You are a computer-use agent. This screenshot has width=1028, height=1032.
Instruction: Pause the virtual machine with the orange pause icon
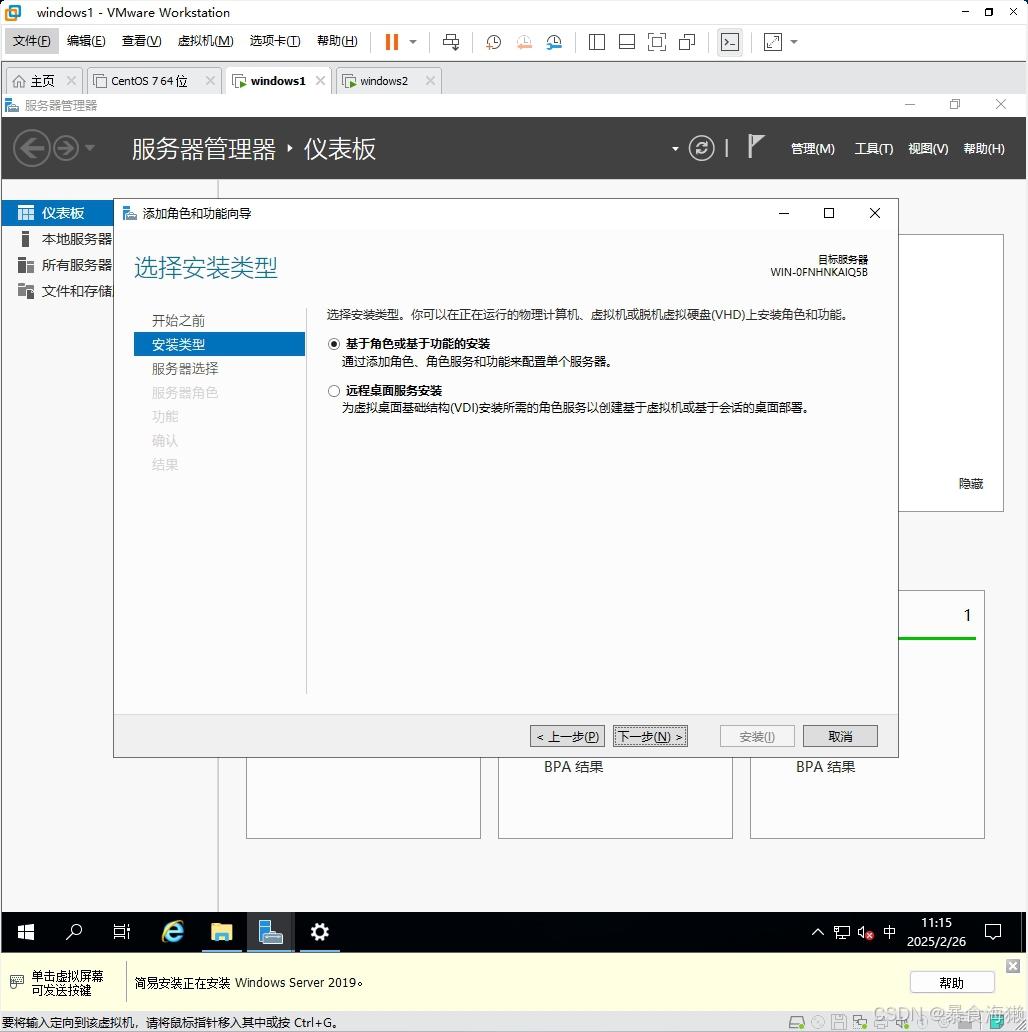coord(392,42)
